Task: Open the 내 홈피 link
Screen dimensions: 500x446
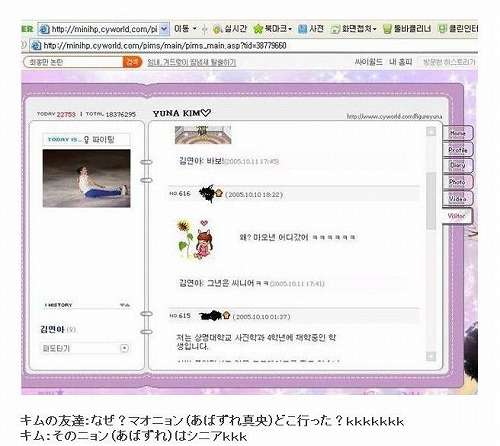Action: (400, 62)
